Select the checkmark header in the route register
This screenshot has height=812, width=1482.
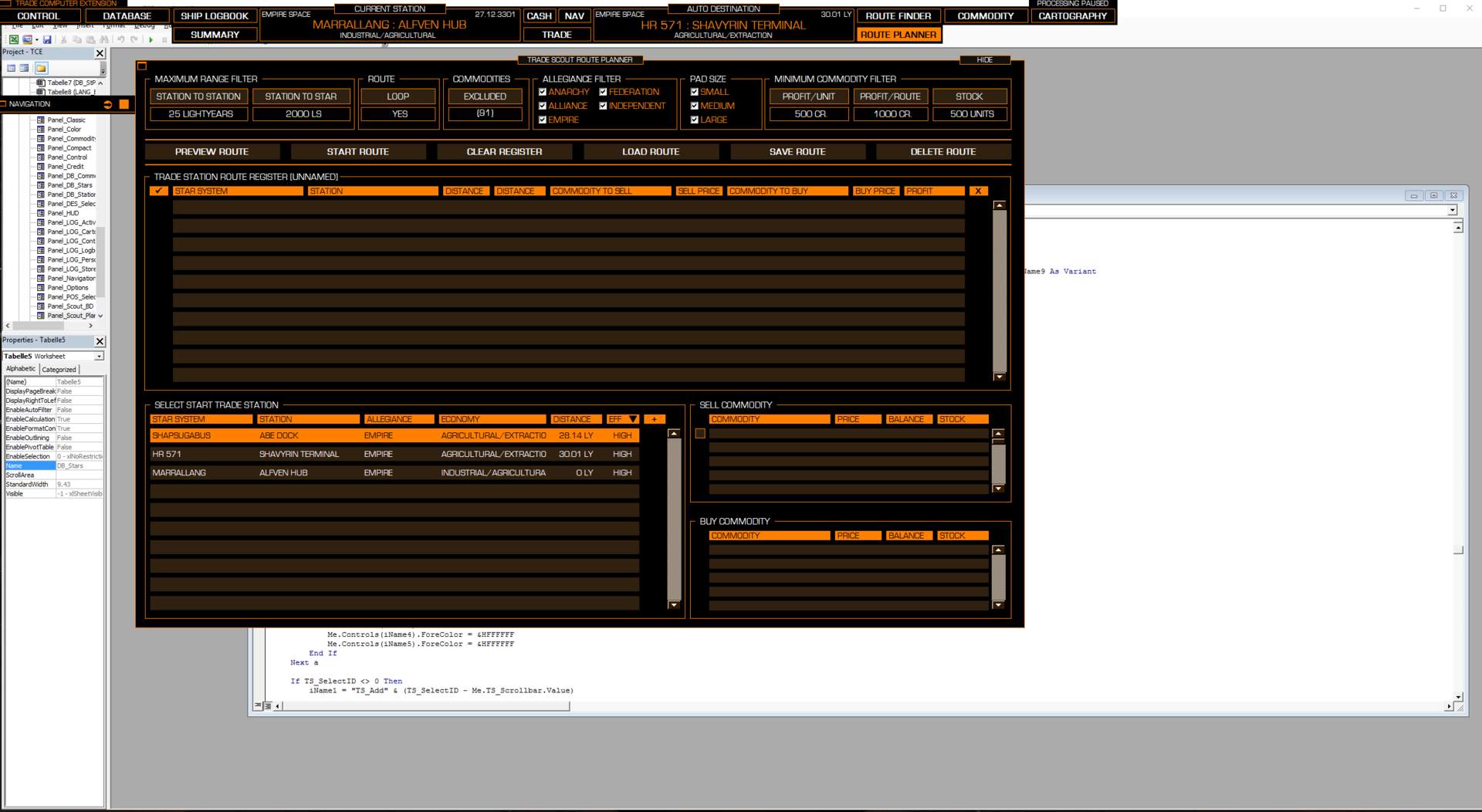159,191
